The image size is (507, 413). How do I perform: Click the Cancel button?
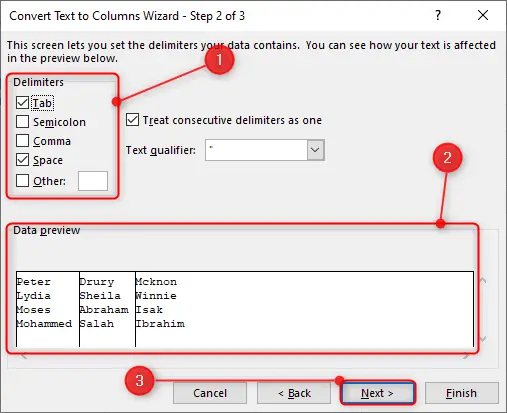210,393
